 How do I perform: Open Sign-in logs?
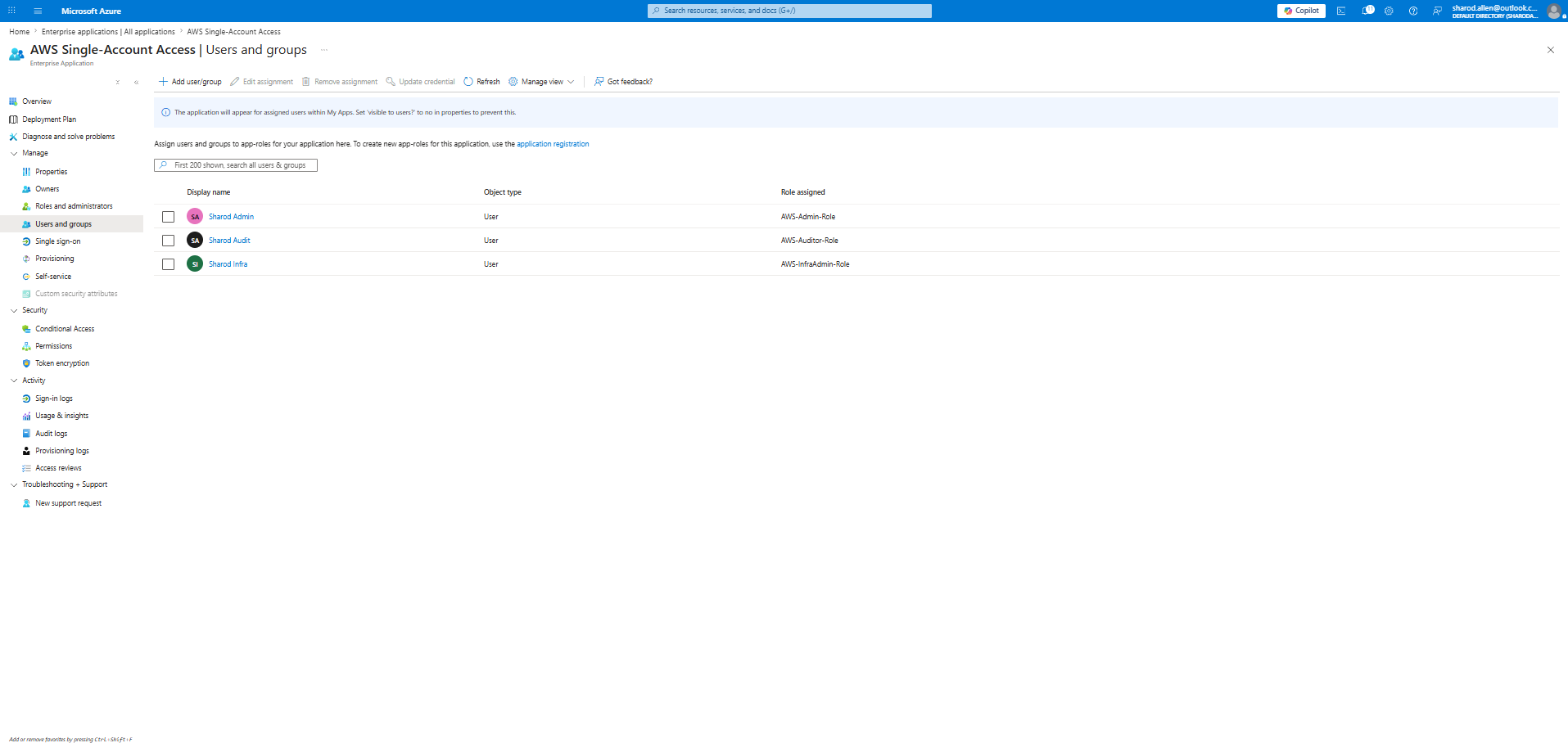click(x=54, y=399)
